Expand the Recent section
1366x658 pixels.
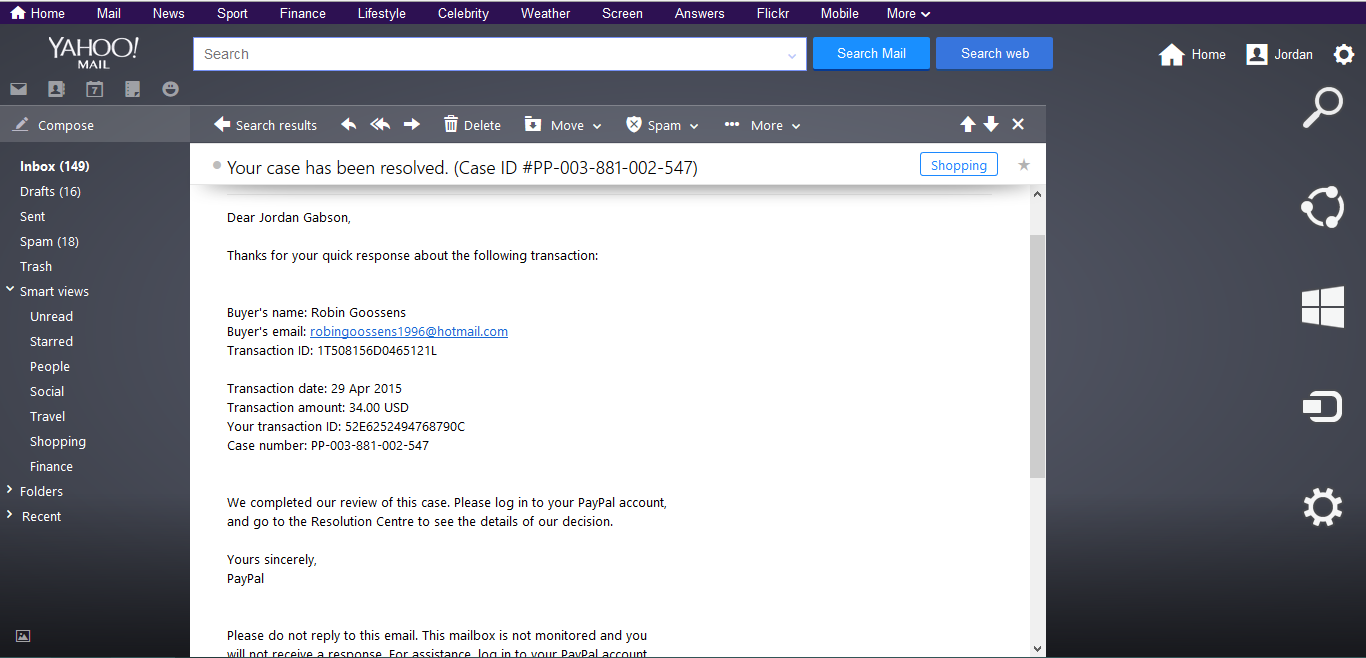9,515
